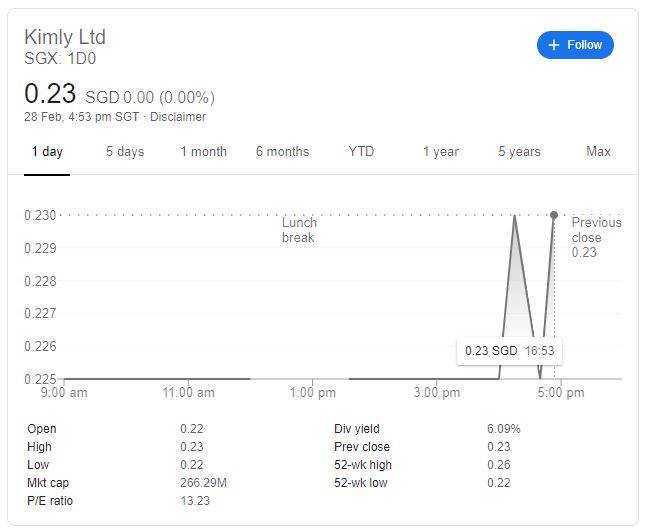This screenshot has height=532, width=650.
Task: Open the Disclaimer link
Action: coord(178,117)
